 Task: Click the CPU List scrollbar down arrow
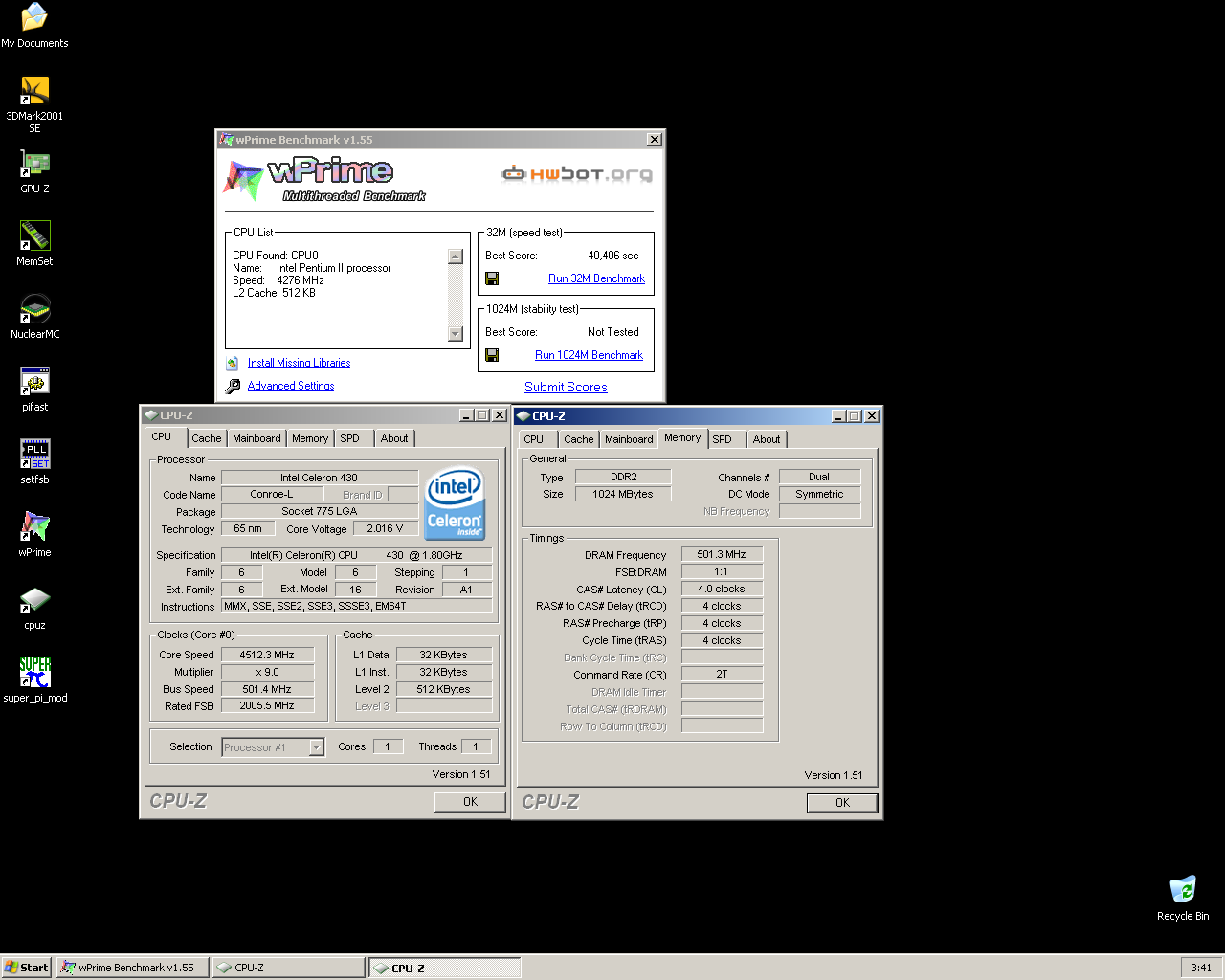pyautogui.click(x=456, y=334)
